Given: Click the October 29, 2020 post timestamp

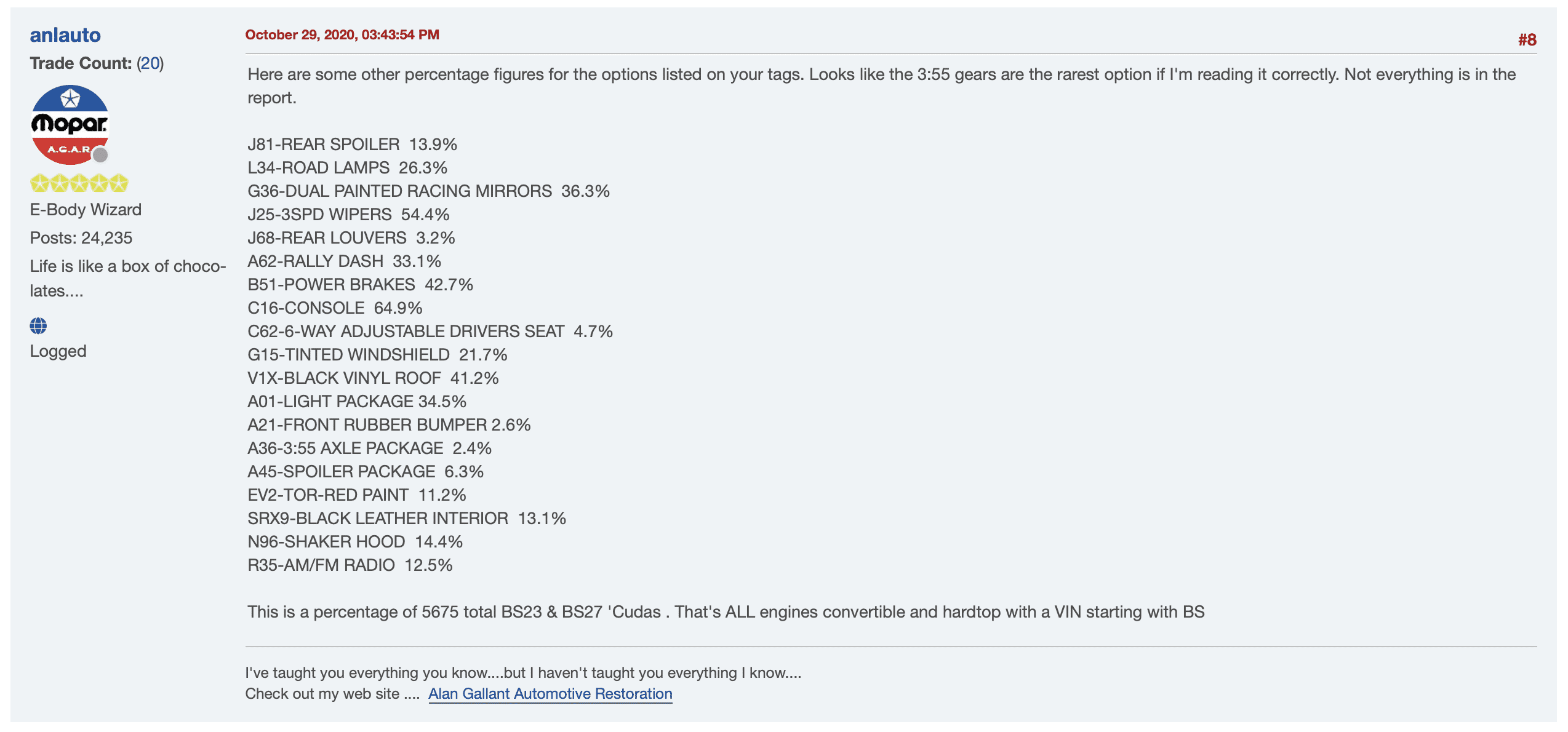Looking at the screenshot, I should 342,35.
